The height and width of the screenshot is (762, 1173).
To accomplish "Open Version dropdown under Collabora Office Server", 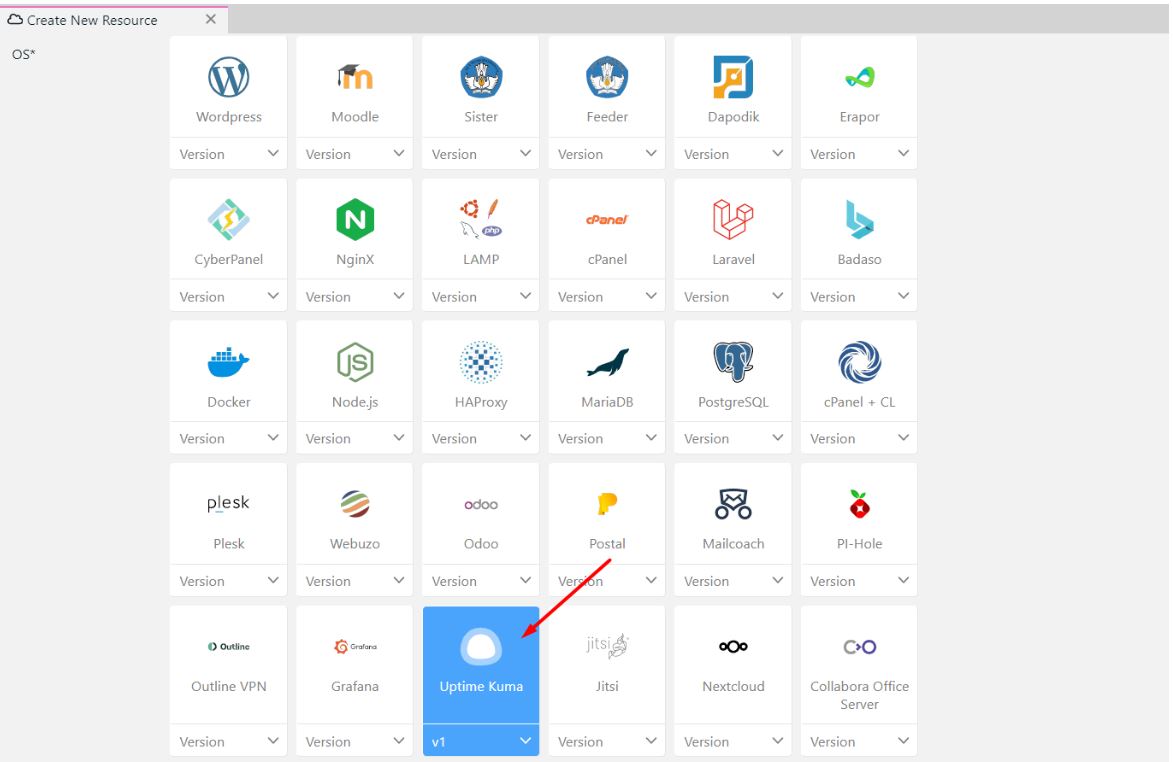I will pyautogui.click(x=859, y=742).
